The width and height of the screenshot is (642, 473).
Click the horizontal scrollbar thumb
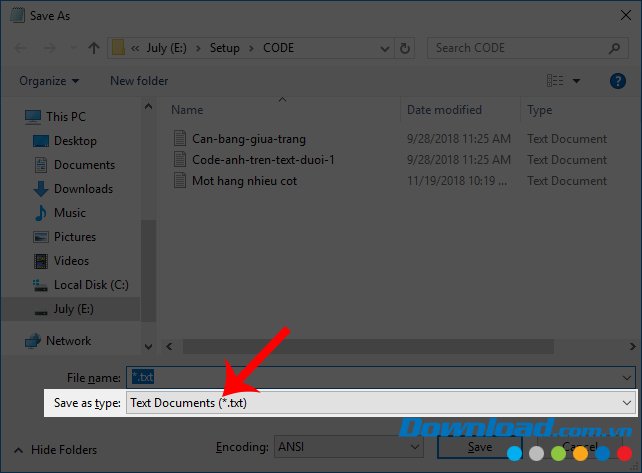click(368, 347)
